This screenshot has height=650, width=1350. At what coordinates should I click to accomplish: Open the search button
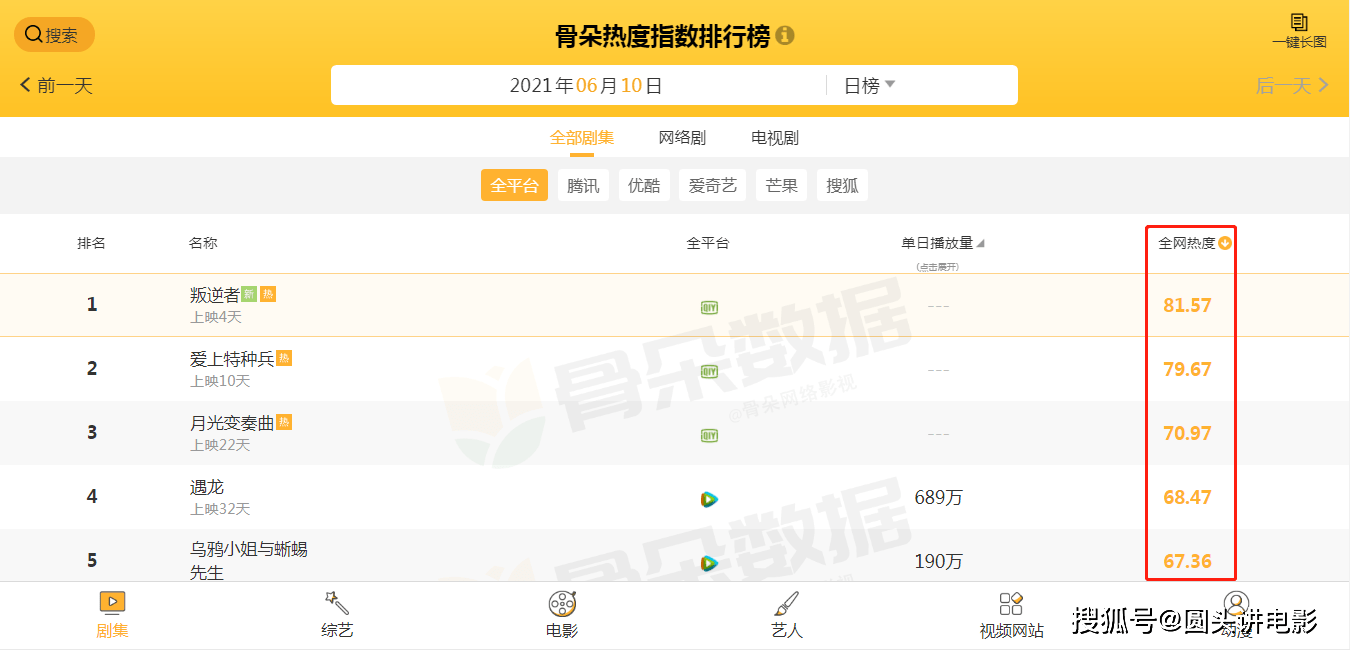point(54,35)
